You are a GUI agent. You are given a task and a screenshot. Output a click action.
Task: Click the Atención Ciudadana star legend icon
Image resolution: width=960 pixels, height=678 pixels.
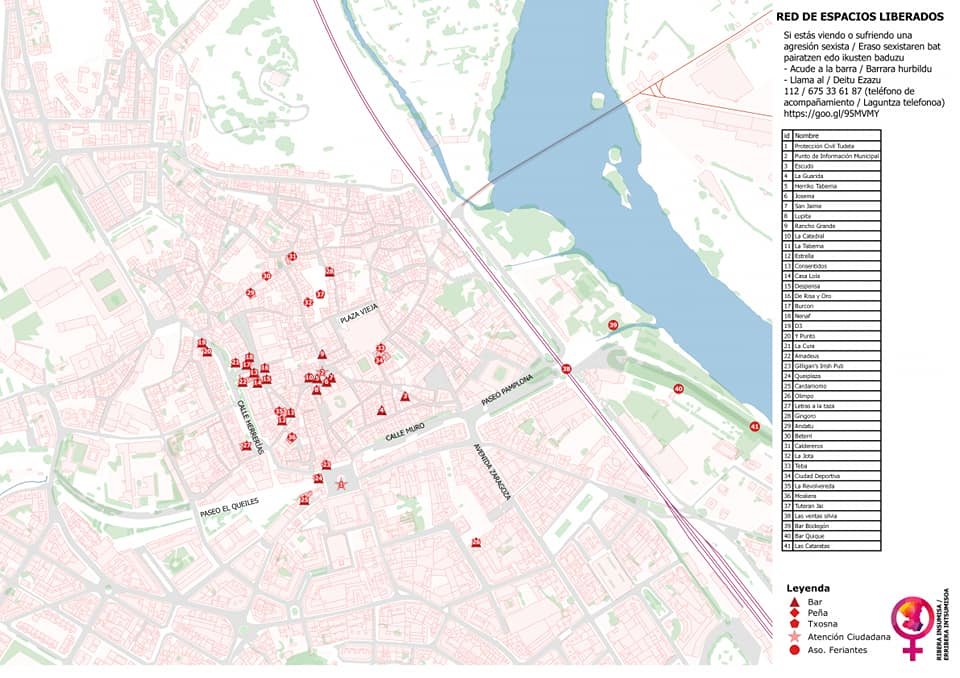pos(795,637)
